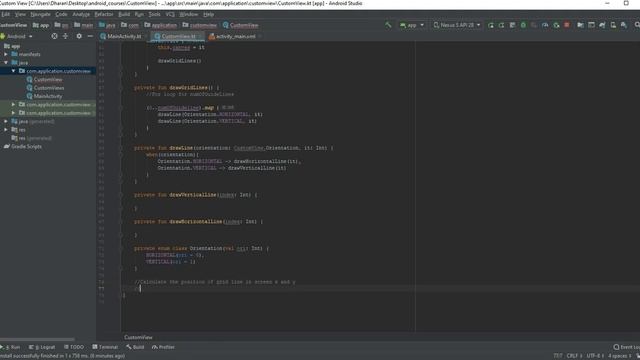
Task: Open the Tools menu
Action: (154, 14)
